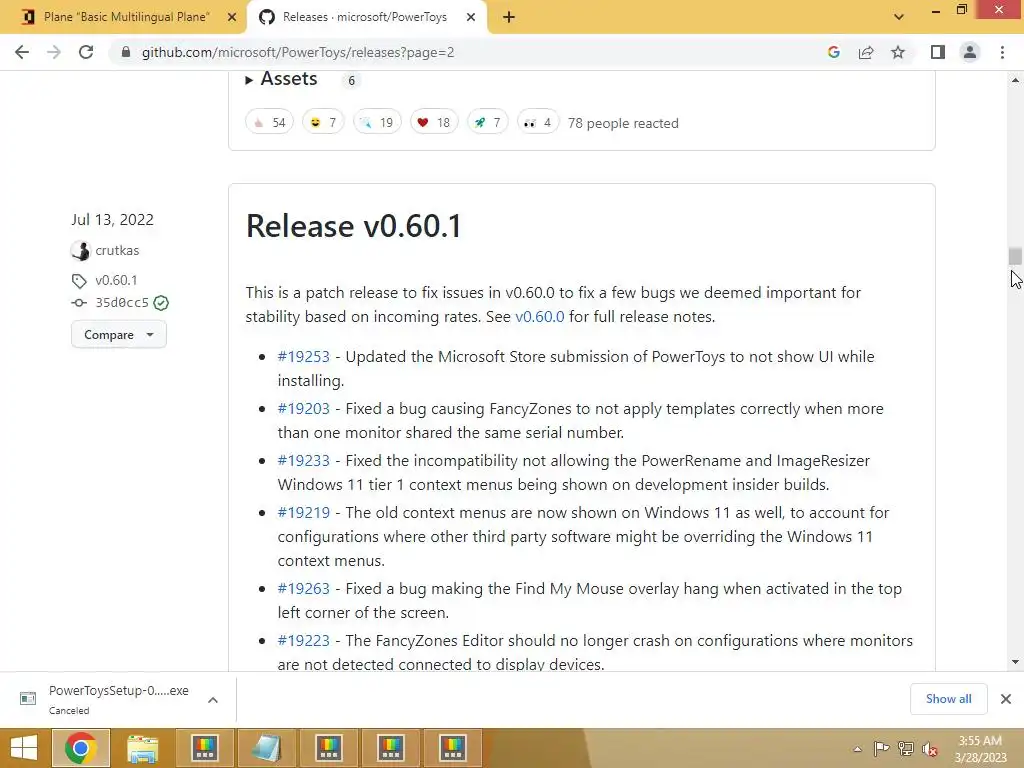The width and height of the screenshot is (1024, 768).
Task: Open the network tray icon
Action: (905, 749)
